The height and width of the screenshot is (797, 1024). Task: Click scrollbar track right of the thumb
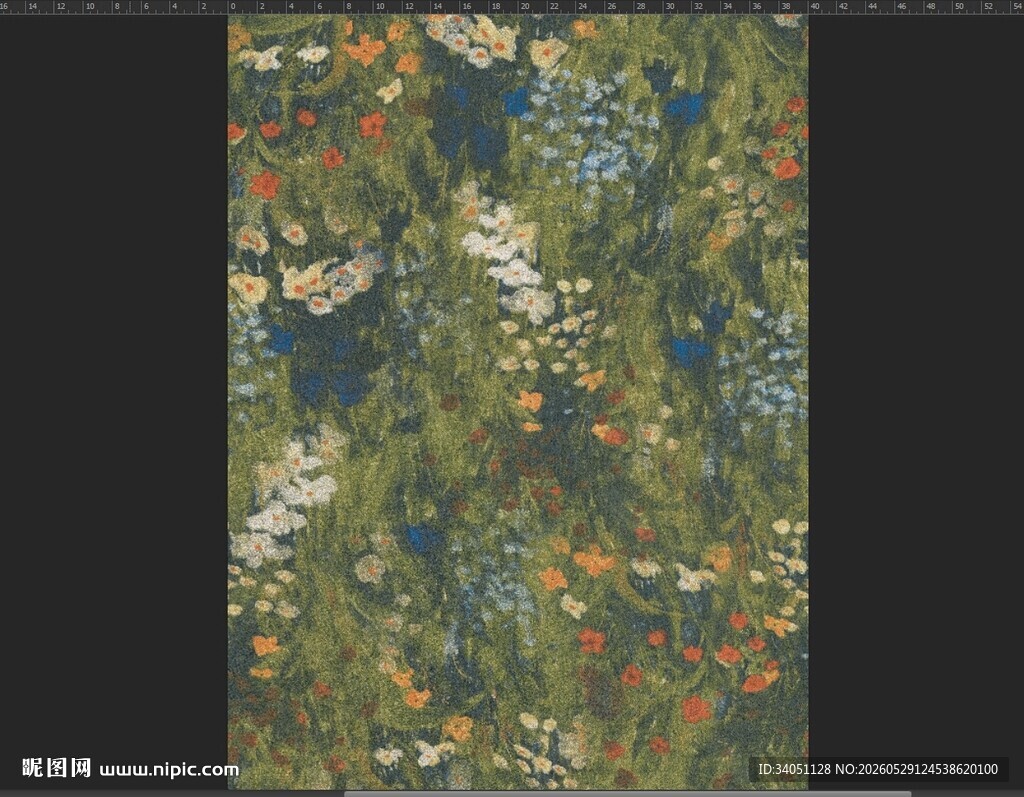tap(967, 794)
